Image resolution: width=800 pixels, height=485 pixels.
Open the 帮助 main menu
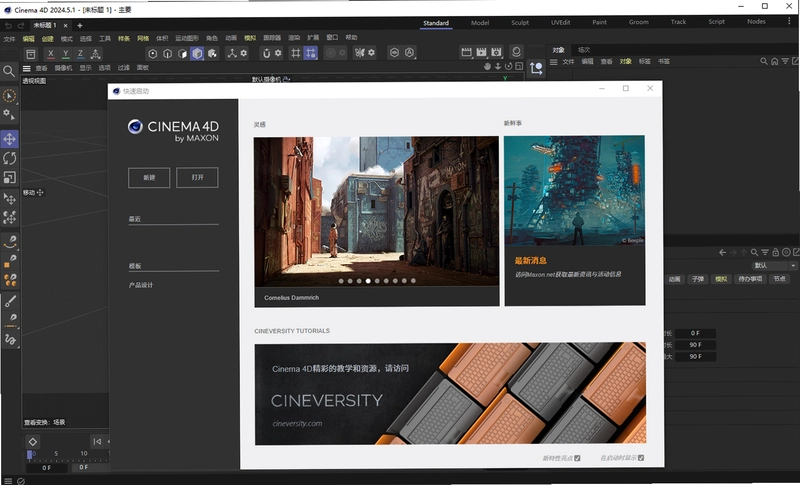click(352, 38)
